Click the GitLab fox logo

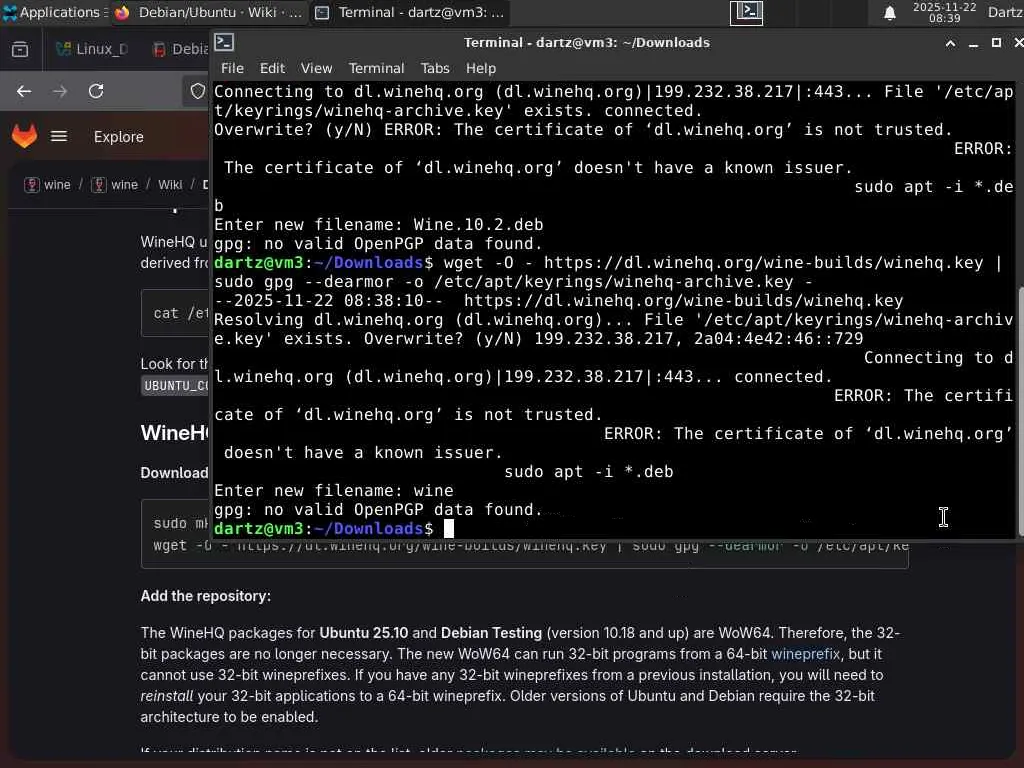pos(25,136)
